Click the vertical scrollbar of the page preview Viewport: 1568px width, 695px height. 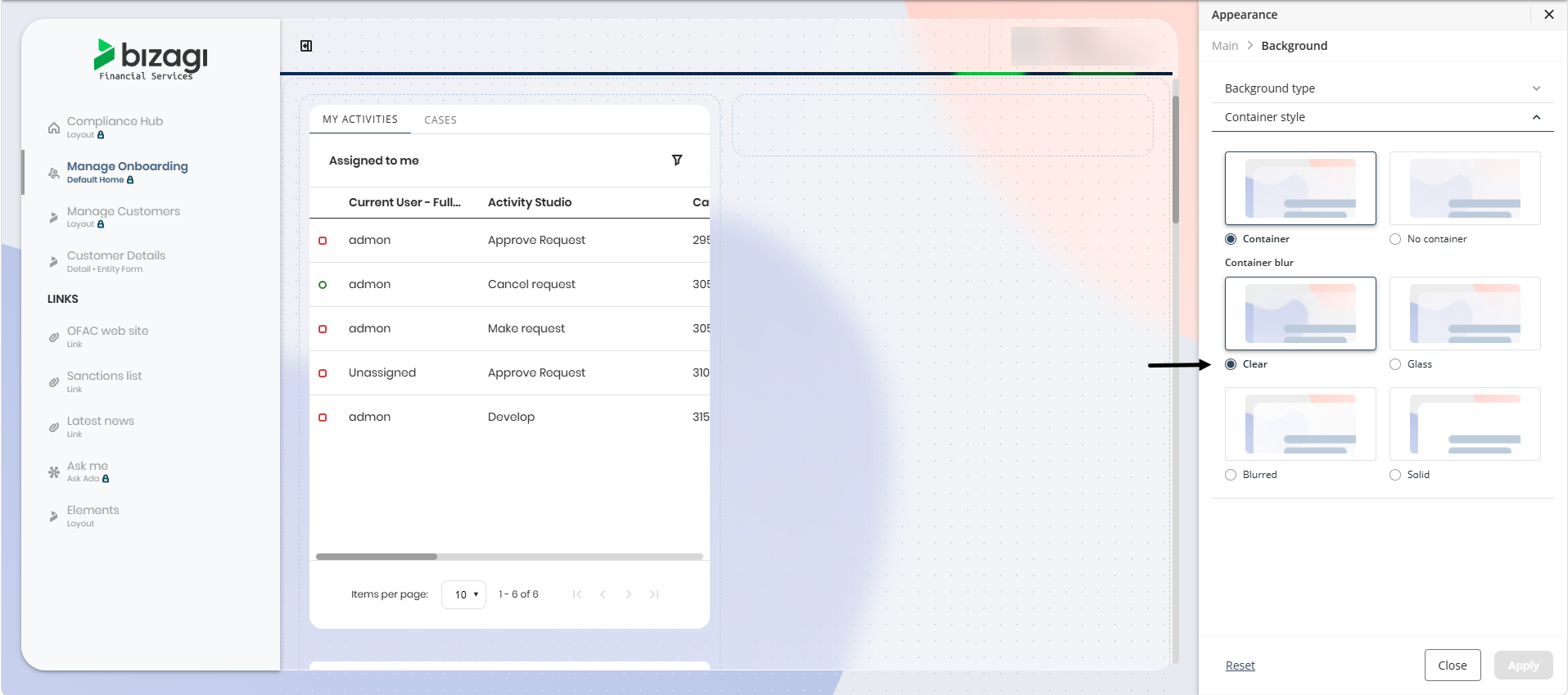pyautogui.click(x=1176, y=160)
